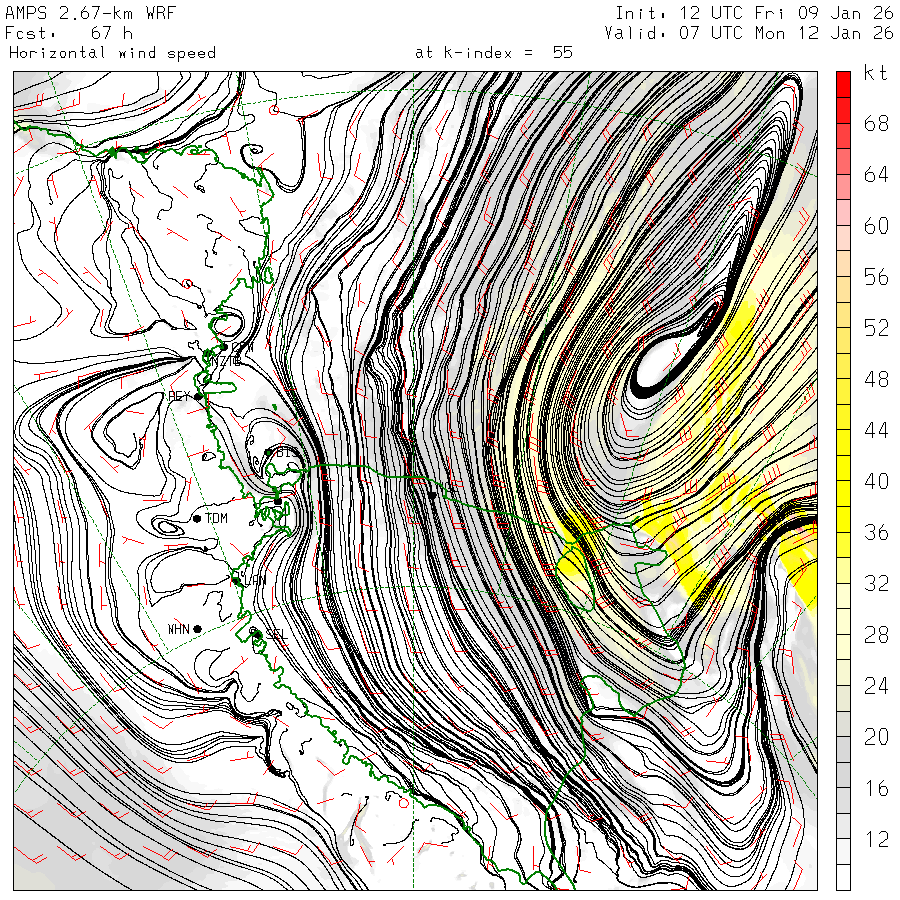Click the 'Init: 12 UTC Fri 09 Jan 26' line
The image size is (900, 900).
coord(754,13)
